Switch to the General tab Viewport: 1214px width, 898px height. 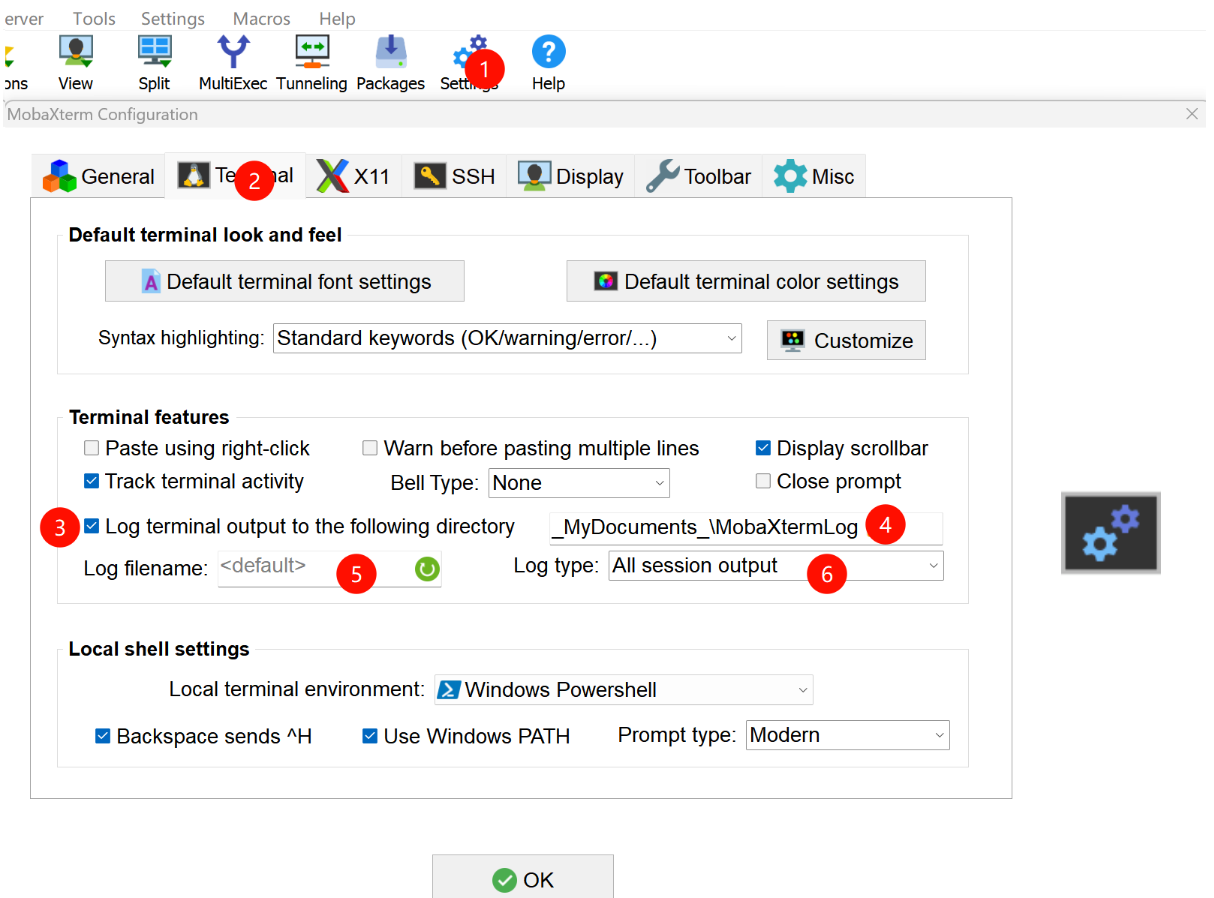click(x=98, y=176)
